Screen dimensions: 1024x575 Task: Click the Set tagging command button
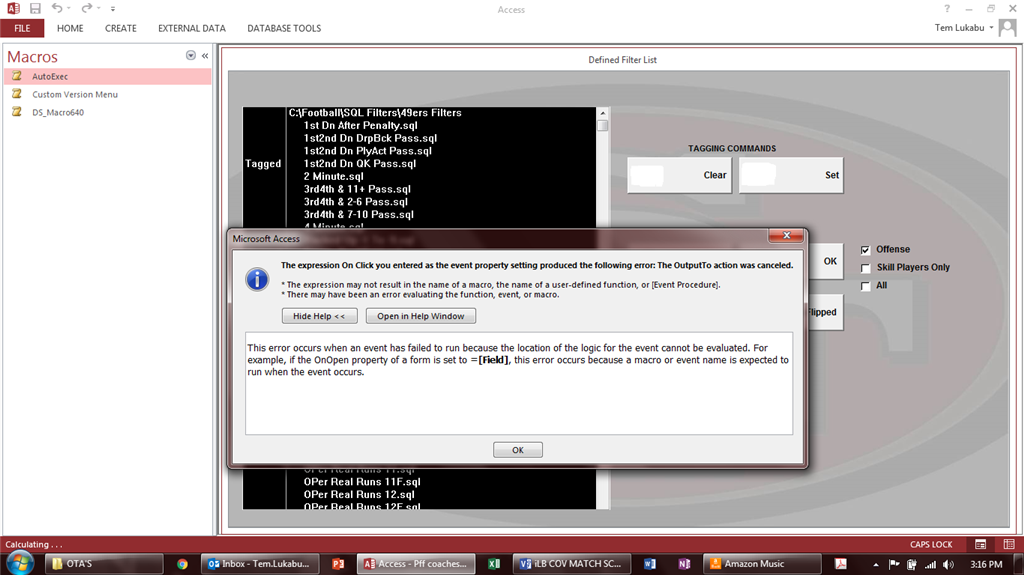pyautogui.click(x=791, y=175)
